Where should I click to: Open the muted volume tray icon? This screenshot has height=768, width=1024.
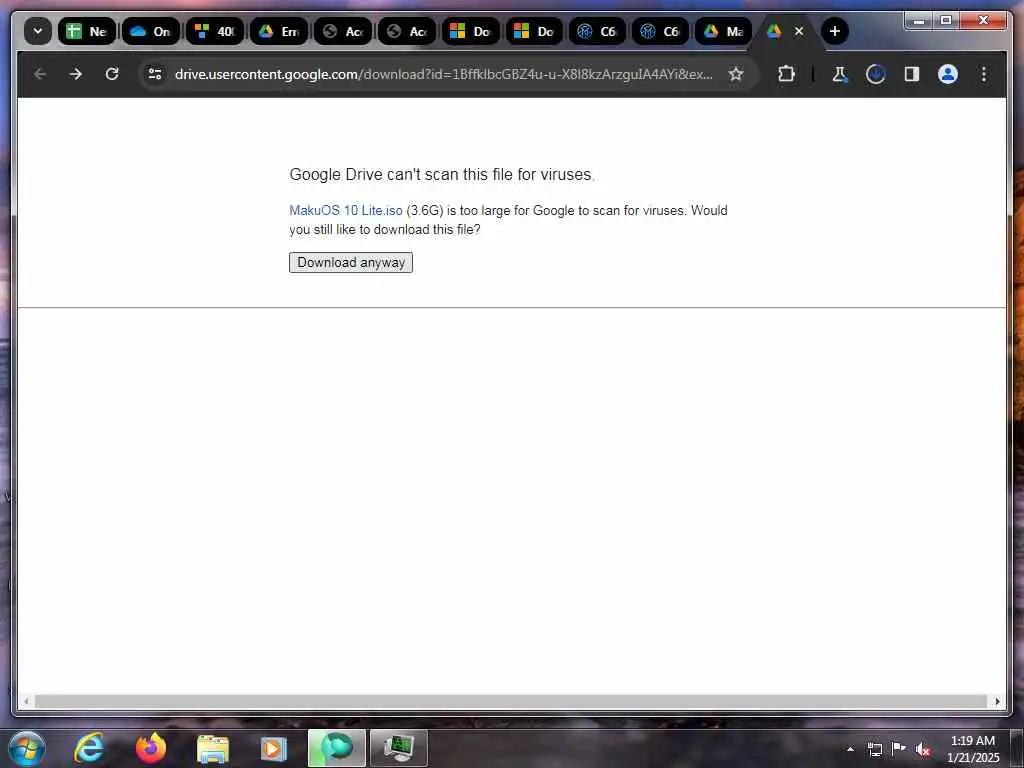coord(923,750)
